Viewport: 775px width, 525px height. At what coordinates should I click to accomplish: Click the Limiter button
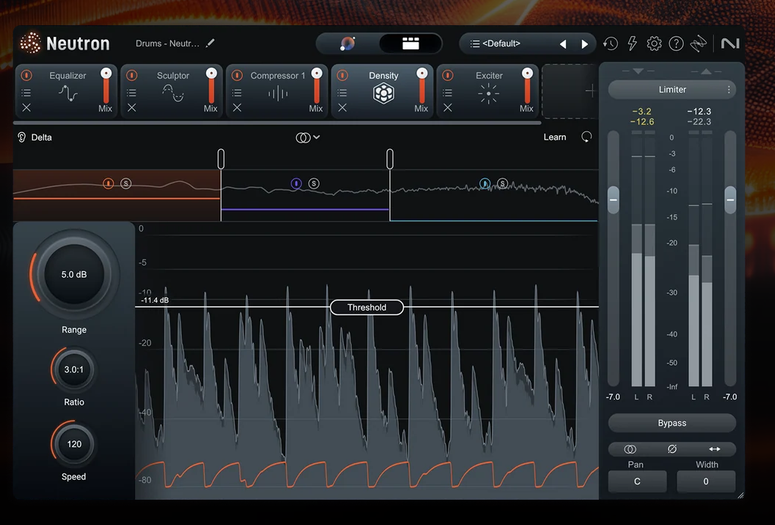pyautogui.click(x=672, y=89)
